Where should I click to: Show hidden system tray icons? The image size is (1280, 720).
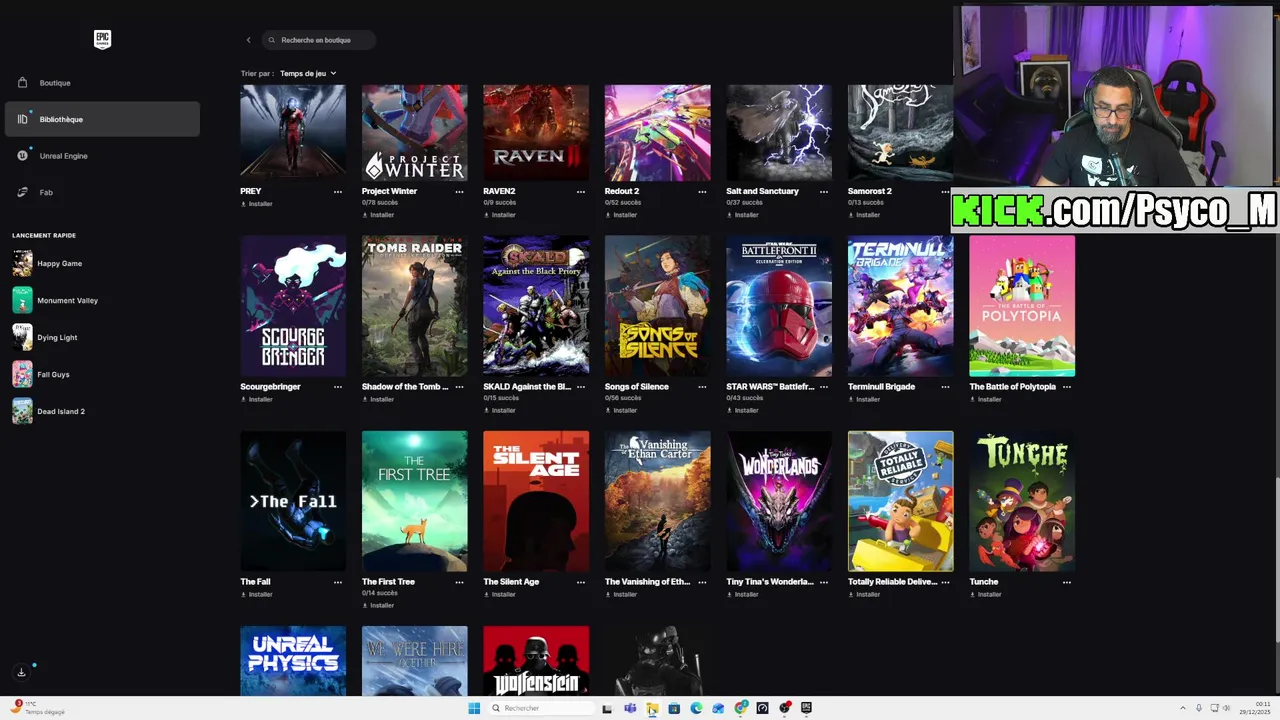pyautogui.click(x=1183, y=708)
